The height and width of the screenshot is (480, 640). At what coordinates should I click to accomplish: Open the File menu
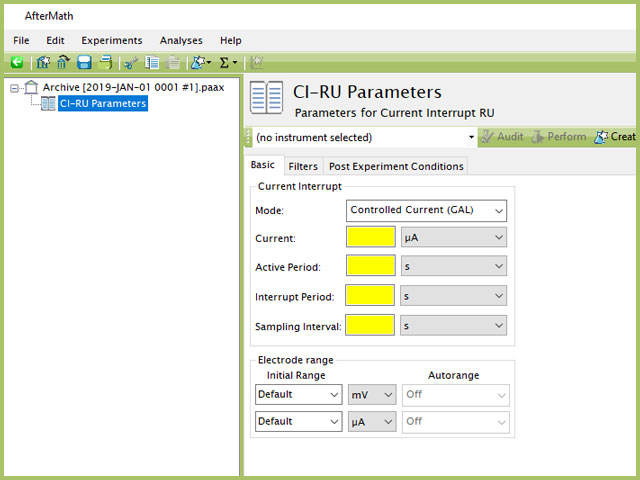[x=21, y=40]
